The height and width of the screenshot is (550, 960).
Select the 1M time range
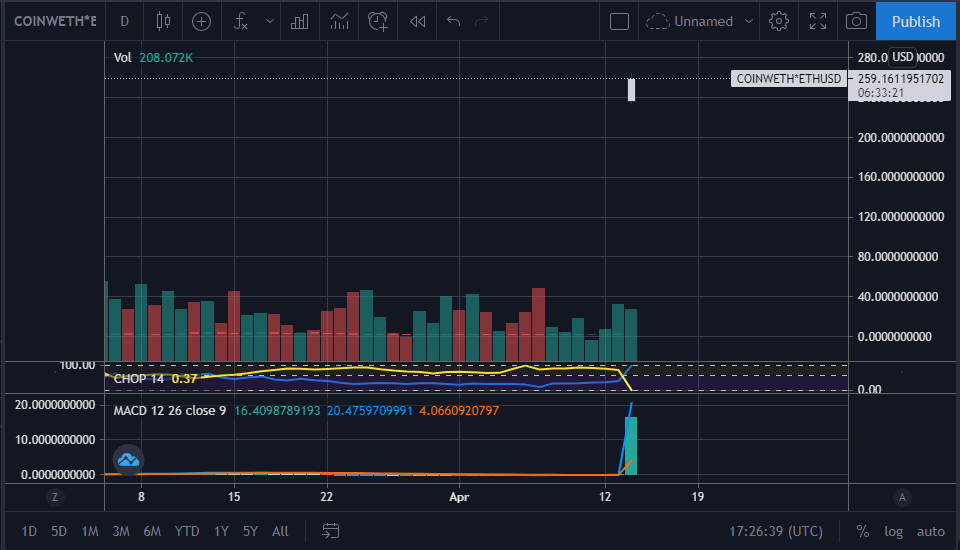90,531
